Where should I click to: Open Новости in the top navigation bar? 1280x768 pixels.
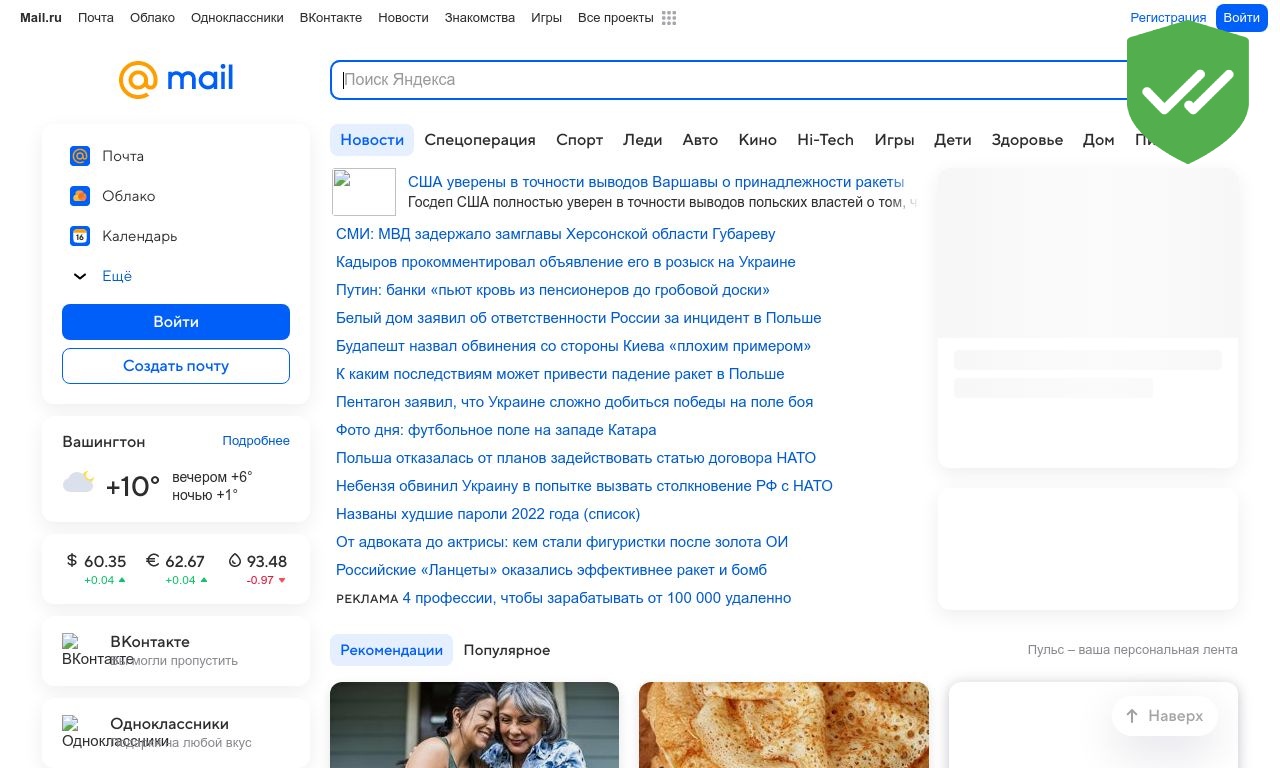coord(403,18)
